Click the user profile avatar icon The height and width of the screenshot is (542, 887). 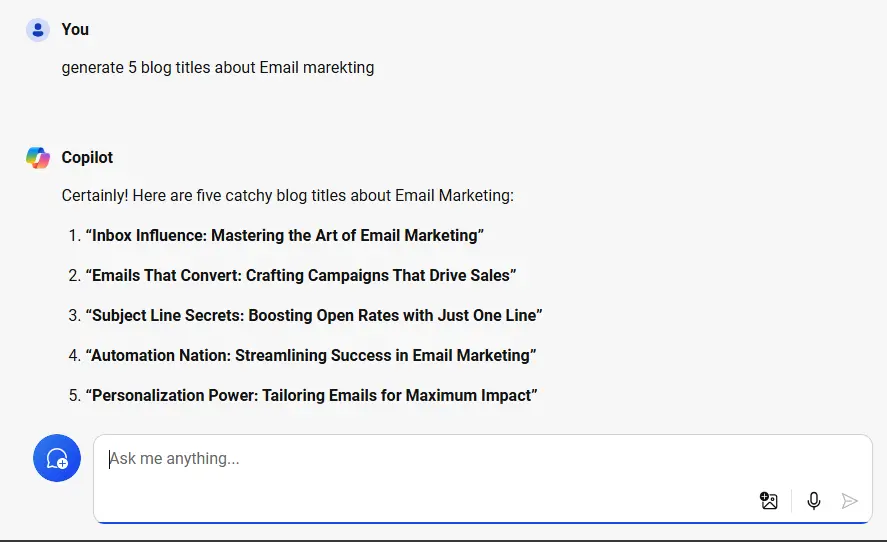[37, 30]
